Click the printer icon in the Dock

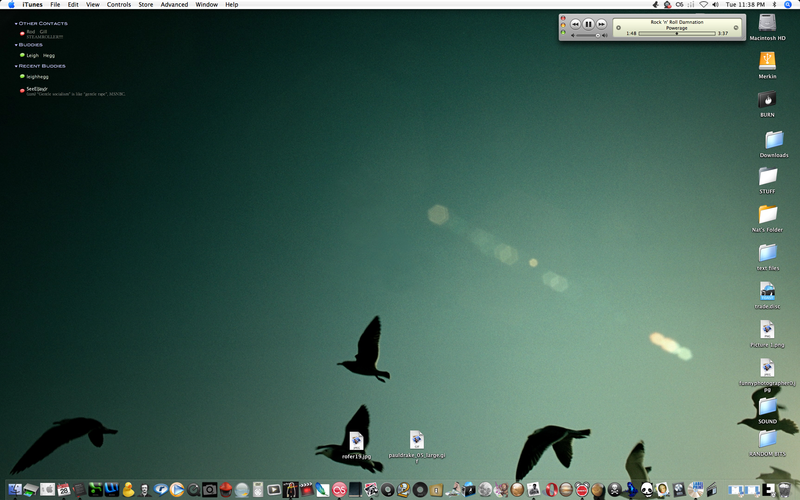coord(31,491)
